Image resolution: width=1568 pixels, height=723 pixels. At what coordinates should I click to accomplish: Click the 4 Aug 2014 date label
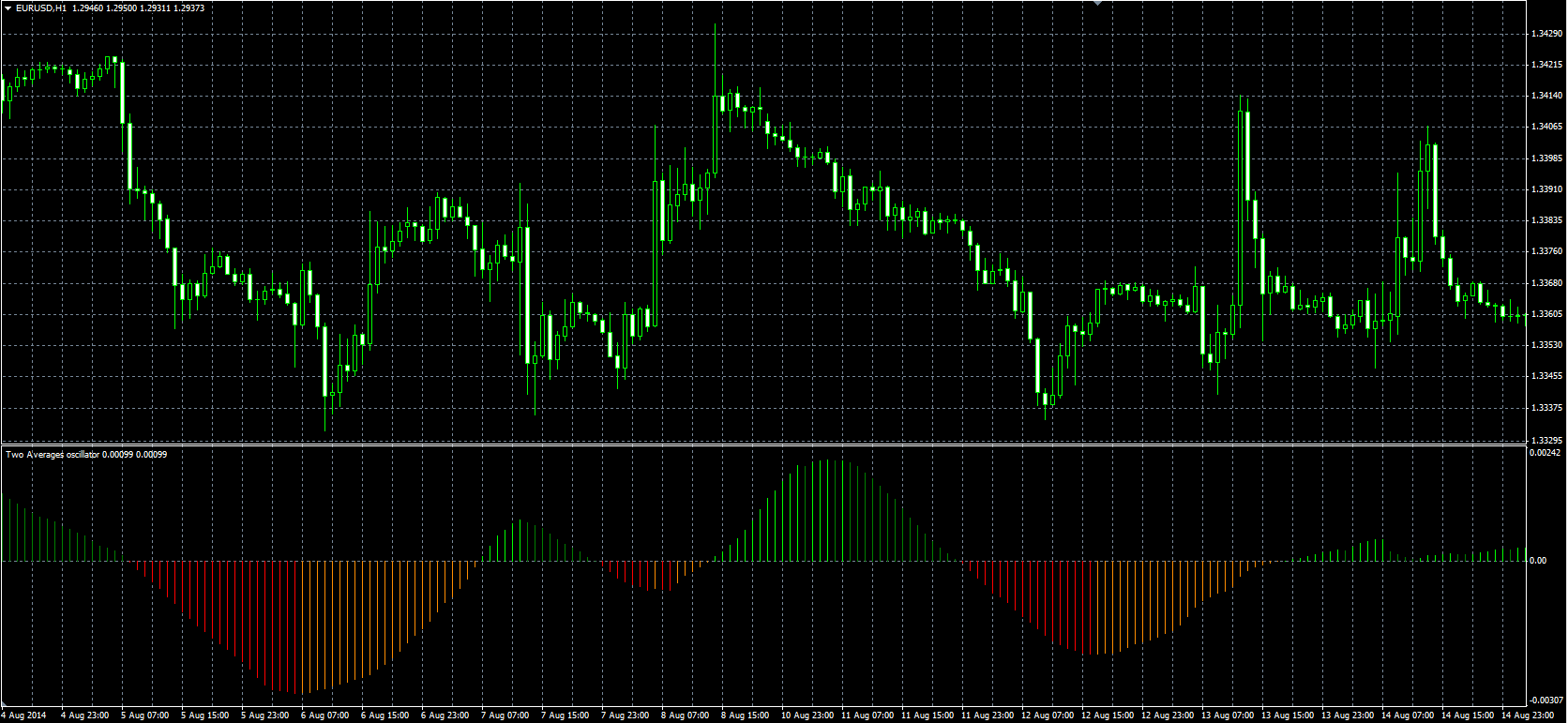[24, 715]
